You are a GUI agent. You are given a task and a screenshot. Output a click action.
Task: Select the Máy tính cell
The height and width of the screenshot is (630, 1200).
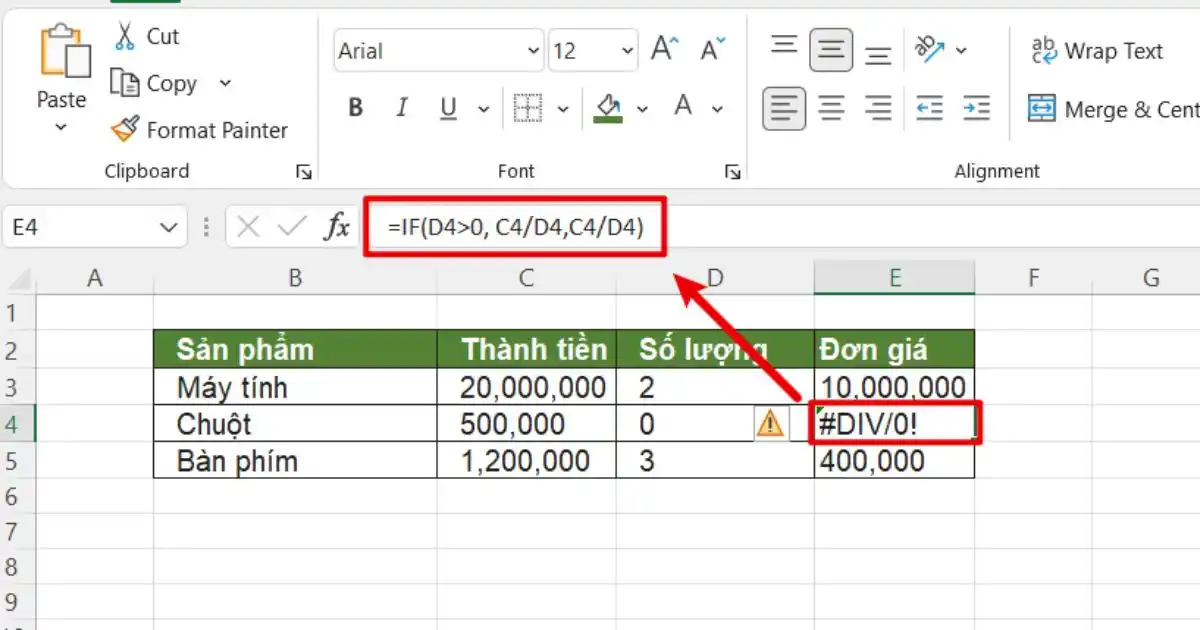tap(295, 387)
